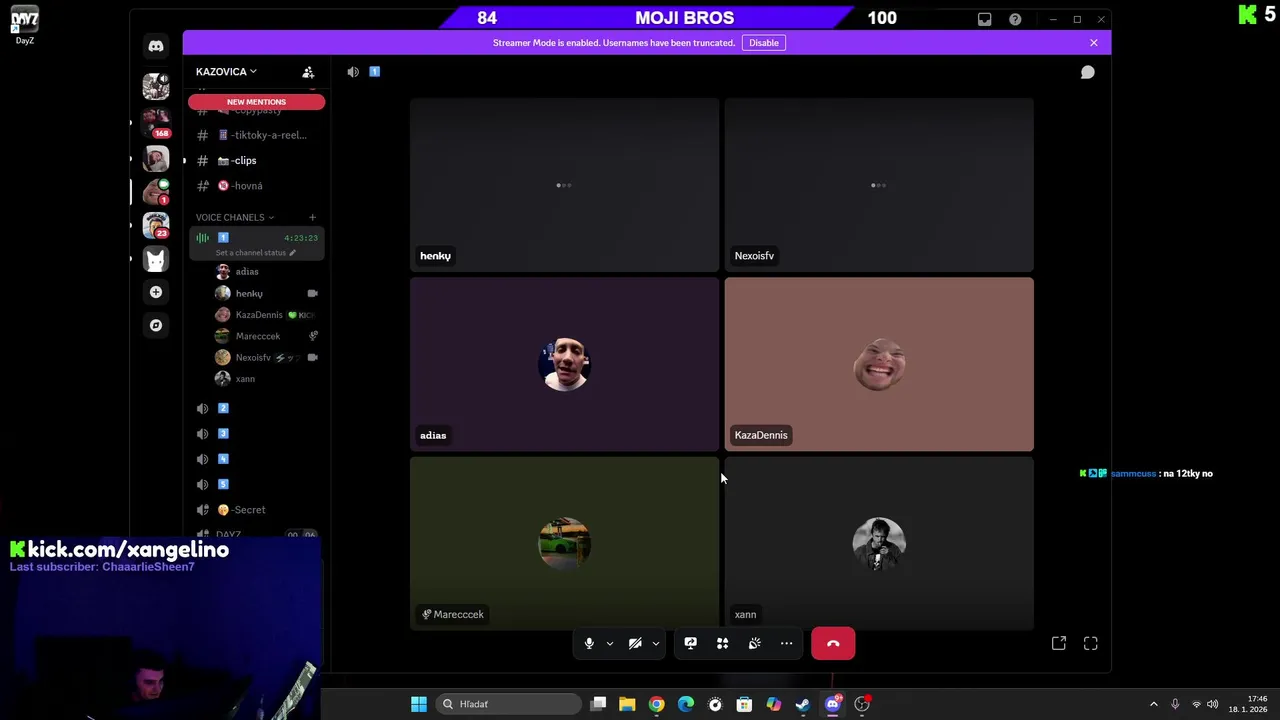Click the create channel plus next to VOICE CHANELS
This screenshot has width=1280, height=720.
pos(312,217)
